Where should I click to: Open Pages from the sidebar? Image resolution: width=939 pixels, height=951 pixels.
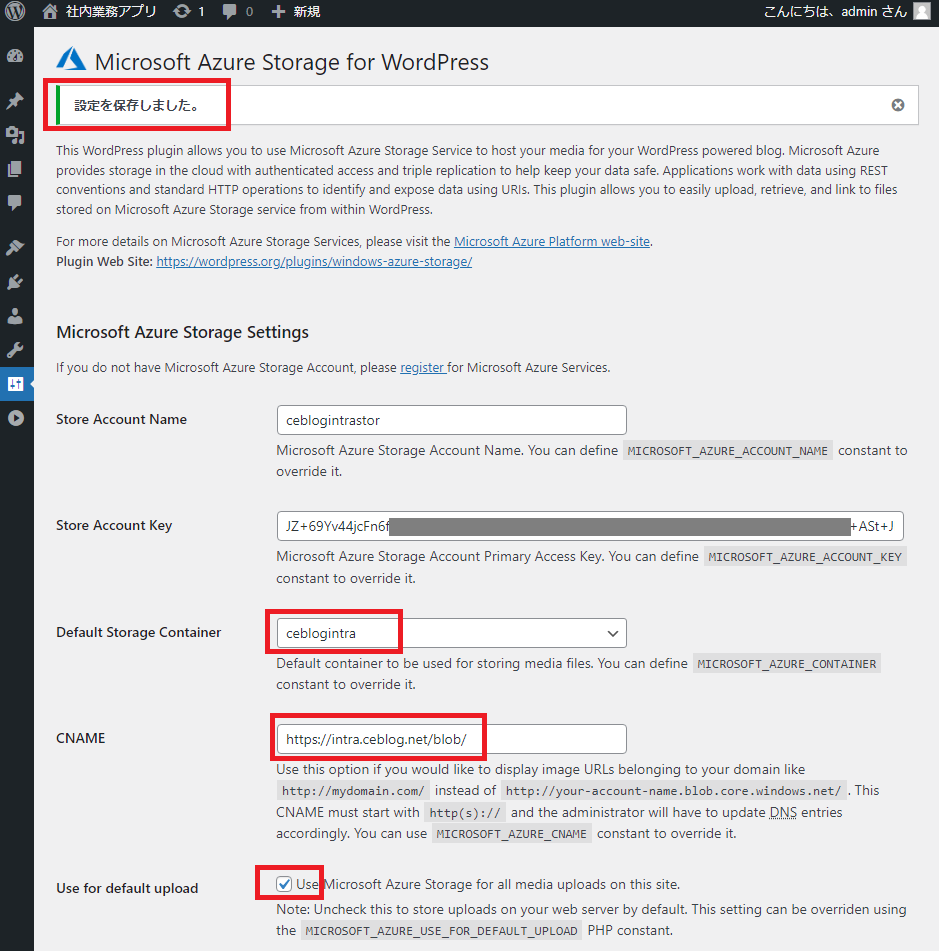(x=15, y=169)
